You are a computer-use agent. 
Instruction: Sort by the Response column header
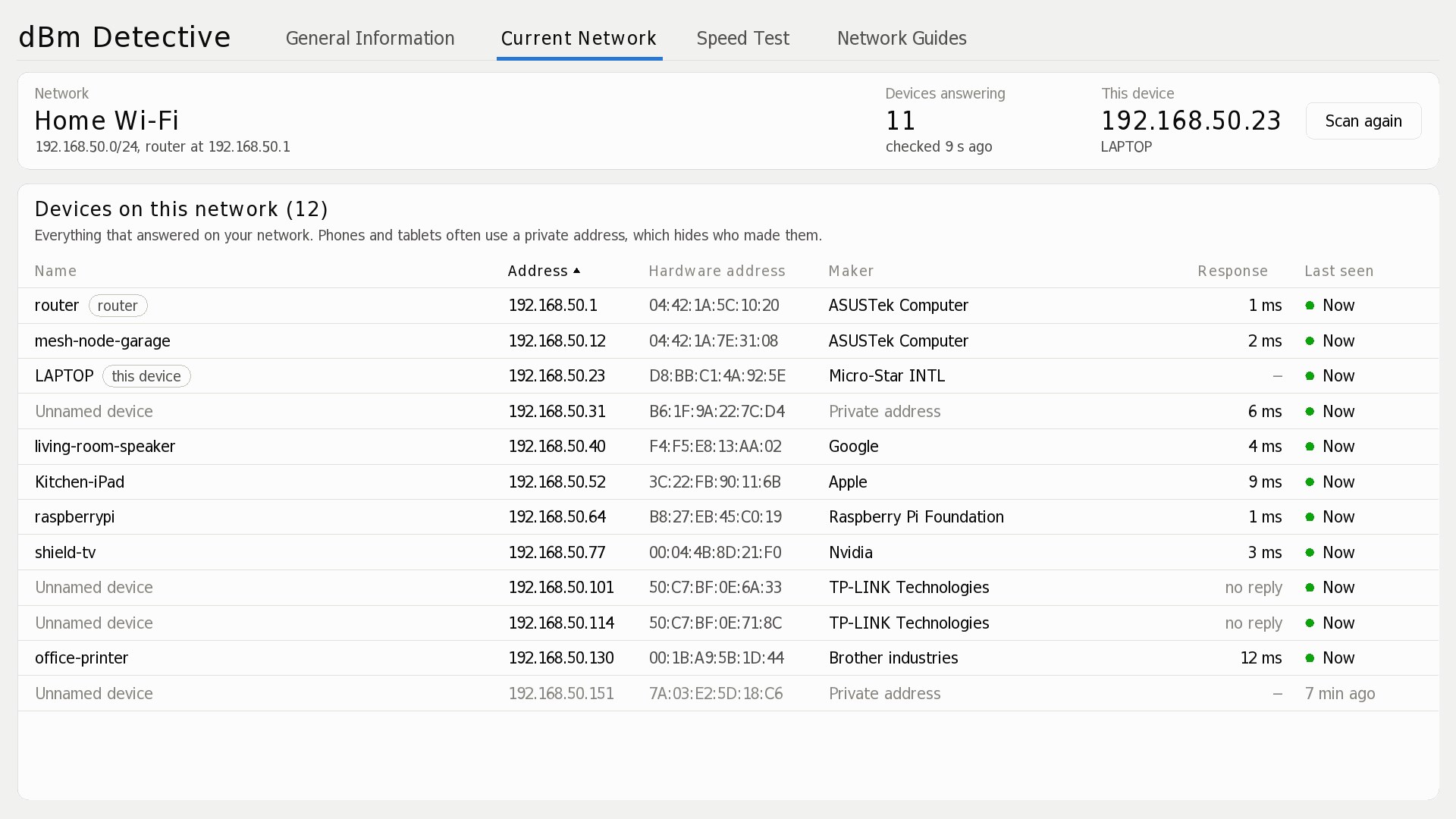[x=1232, y=271]
